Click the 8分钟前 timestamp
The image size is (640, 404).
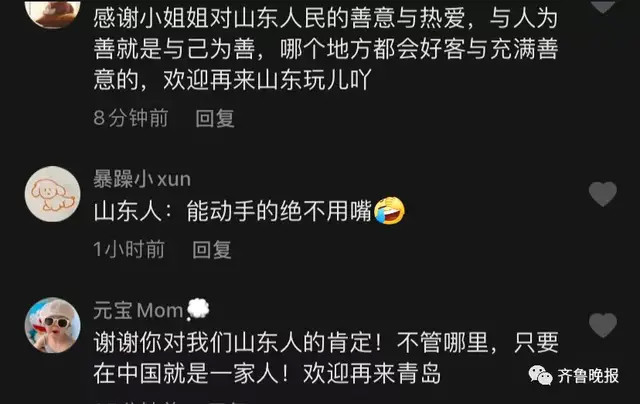point(131,118)
